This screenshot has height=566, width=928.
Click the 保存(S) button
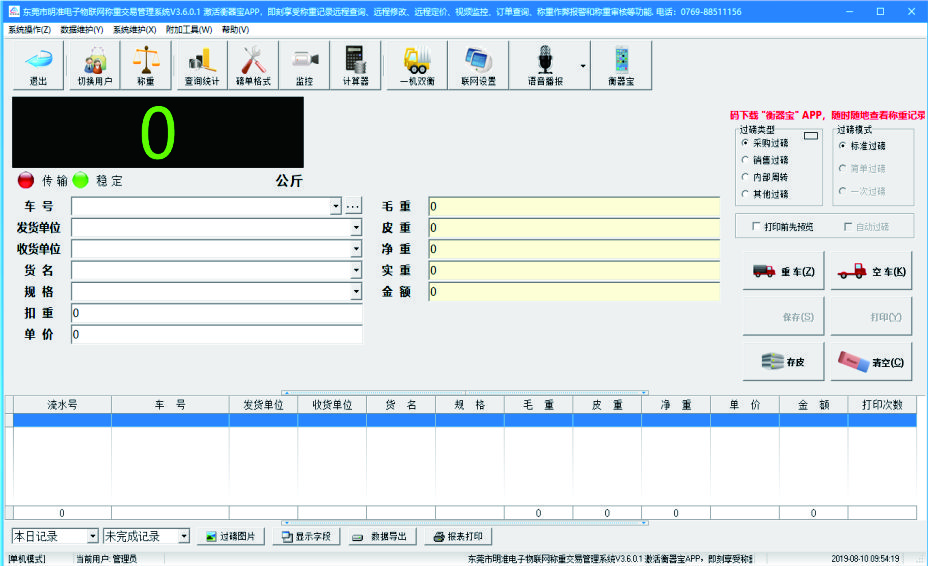tap(784, 317)
